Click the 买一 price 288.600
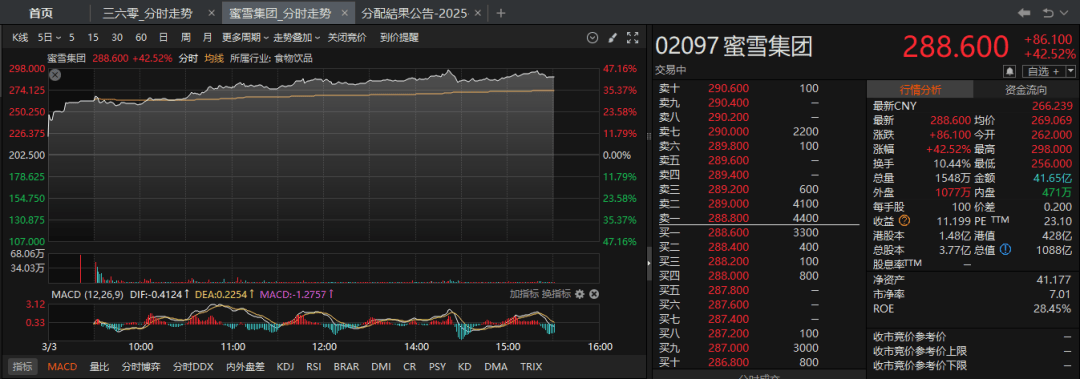The height and width of the screenshot is (379, 1080). click(729, 232)
